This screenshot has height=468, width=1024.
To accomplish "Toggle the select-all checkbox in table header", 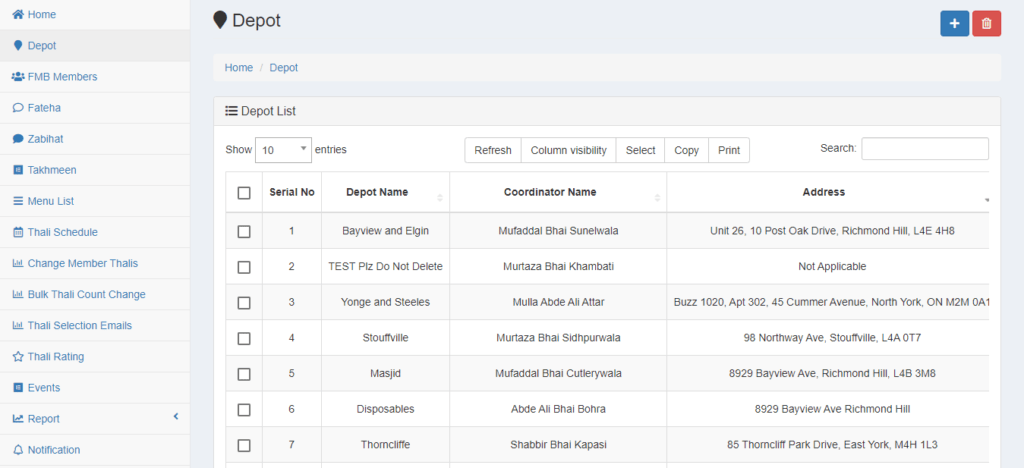I will [244, 193].
